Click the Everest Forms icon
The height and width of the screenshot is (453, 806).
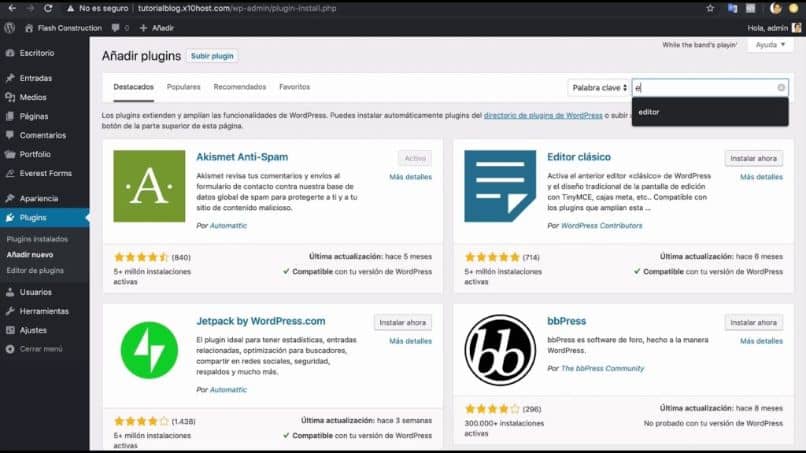10,173
